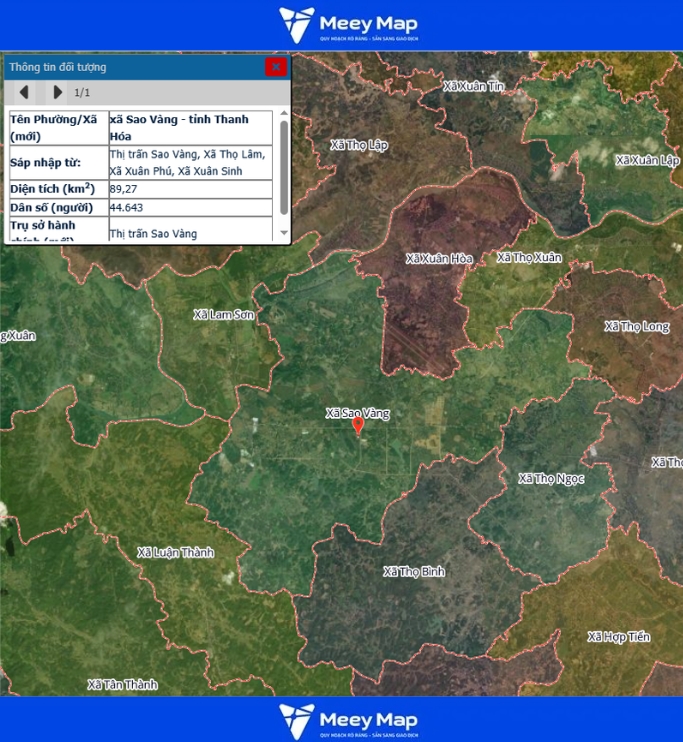Select the Xã Sao Vàng map label
This screenshot has height=742, width=683.
click(x=357, y=413)
